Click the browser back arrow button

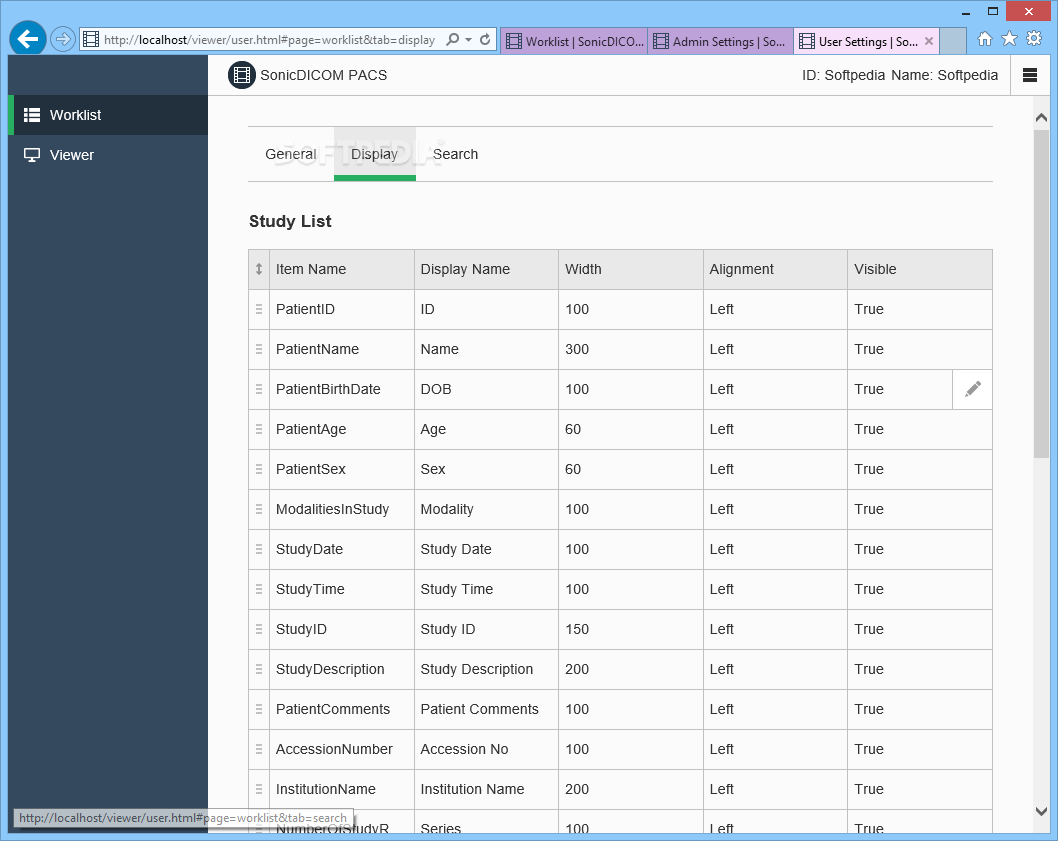point(28,39)
